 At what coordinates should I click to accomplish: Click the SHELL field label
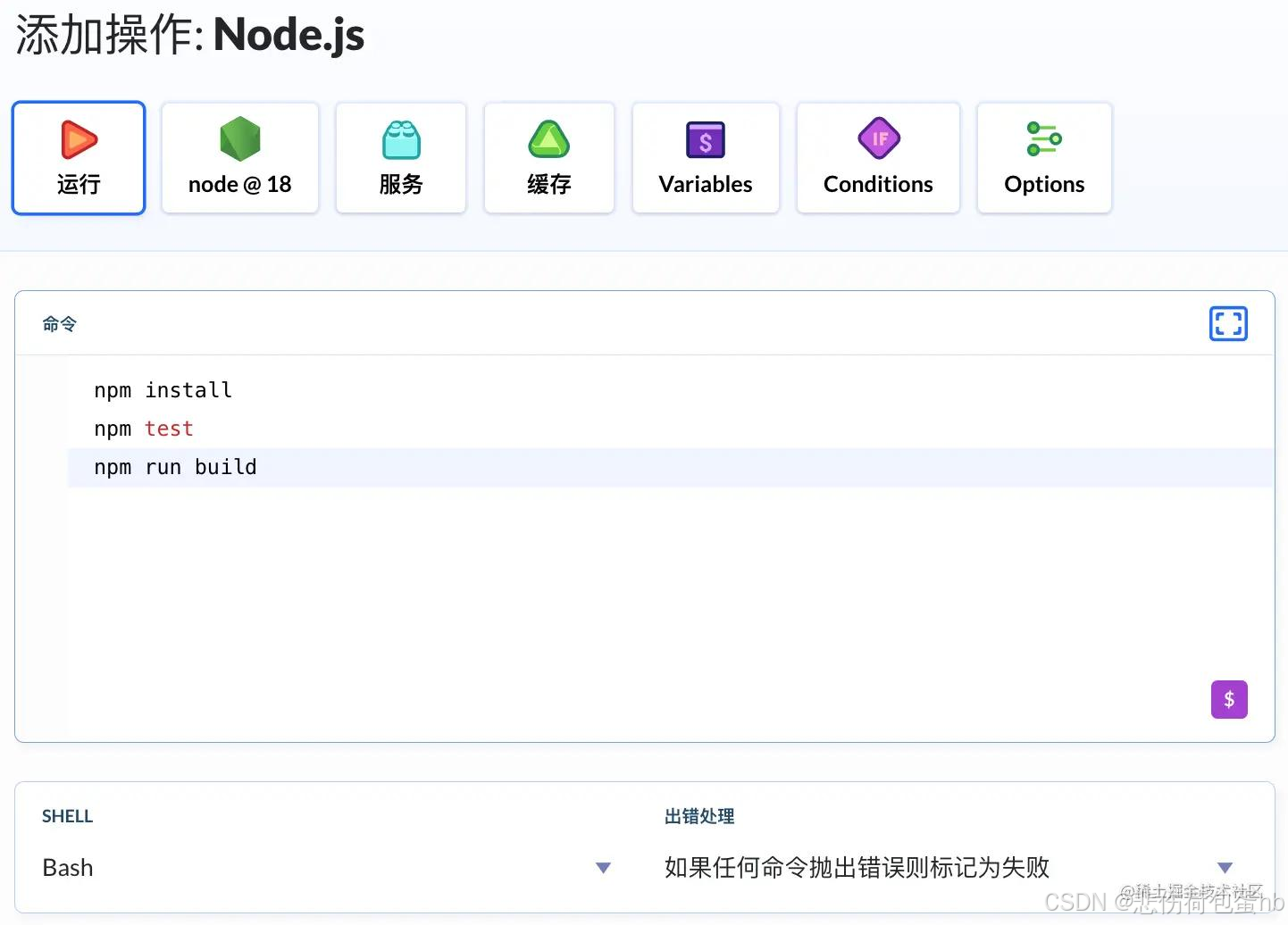68,816
